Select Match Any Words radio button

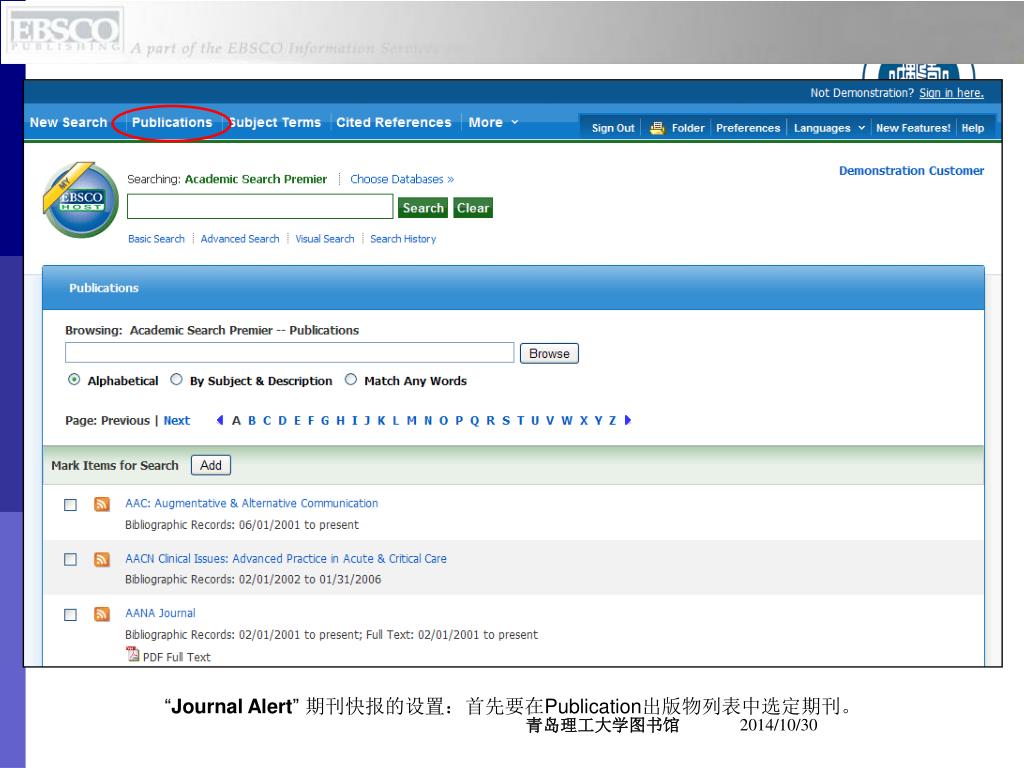coord(351,379)
